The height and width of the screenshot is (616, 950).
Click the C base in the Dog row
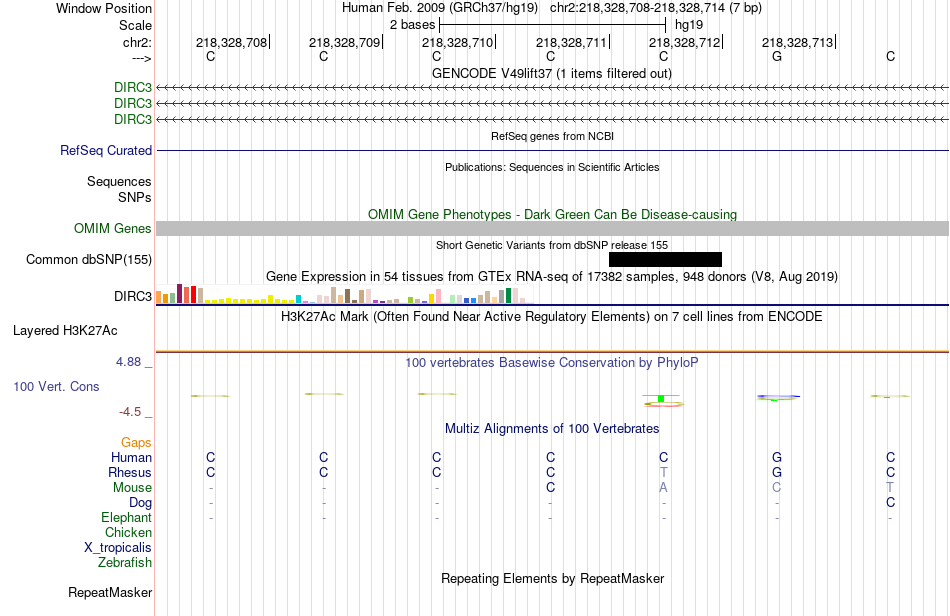coord(890,502)
